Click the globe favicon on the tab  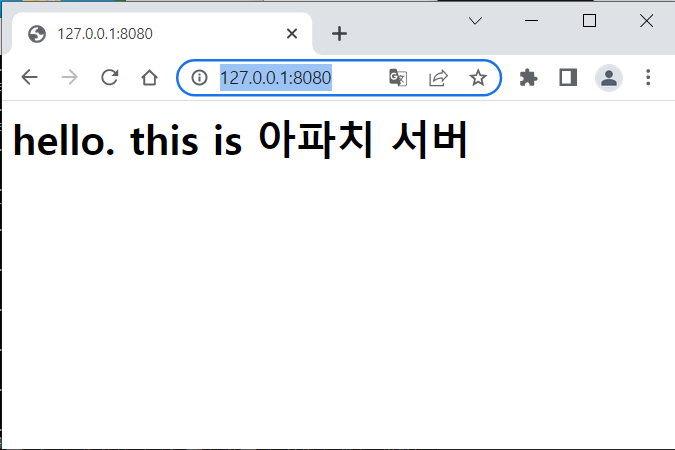(37, 34)
